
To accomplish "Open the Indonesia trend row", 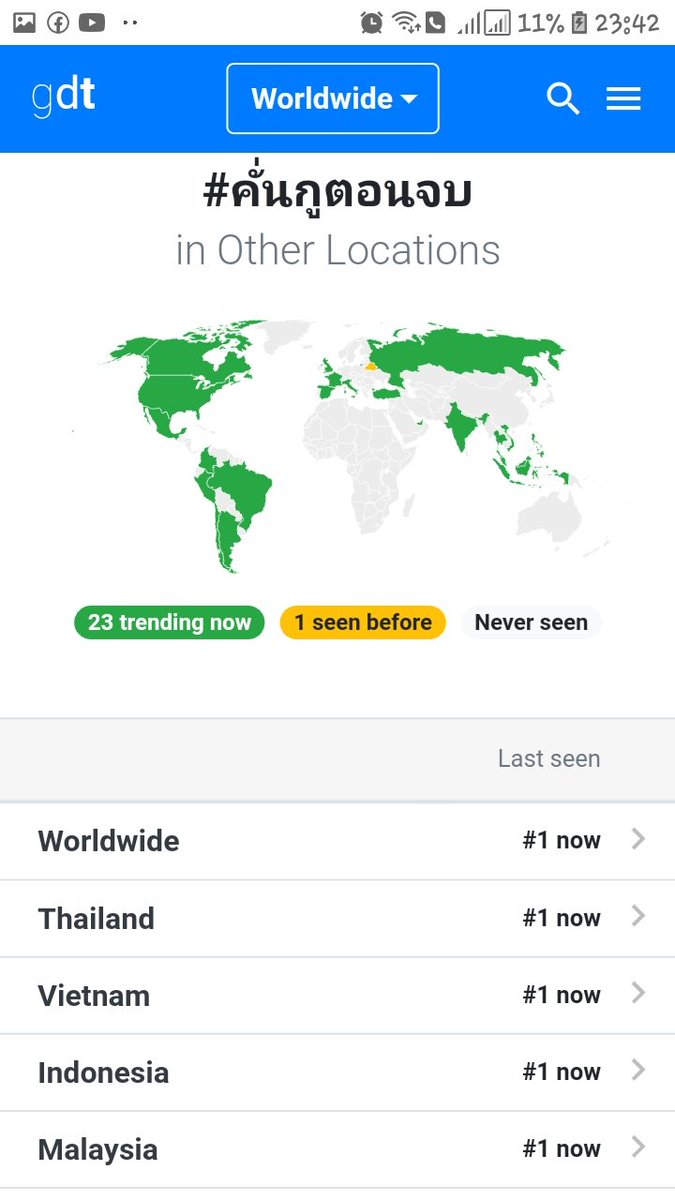I will point(337,1072).
